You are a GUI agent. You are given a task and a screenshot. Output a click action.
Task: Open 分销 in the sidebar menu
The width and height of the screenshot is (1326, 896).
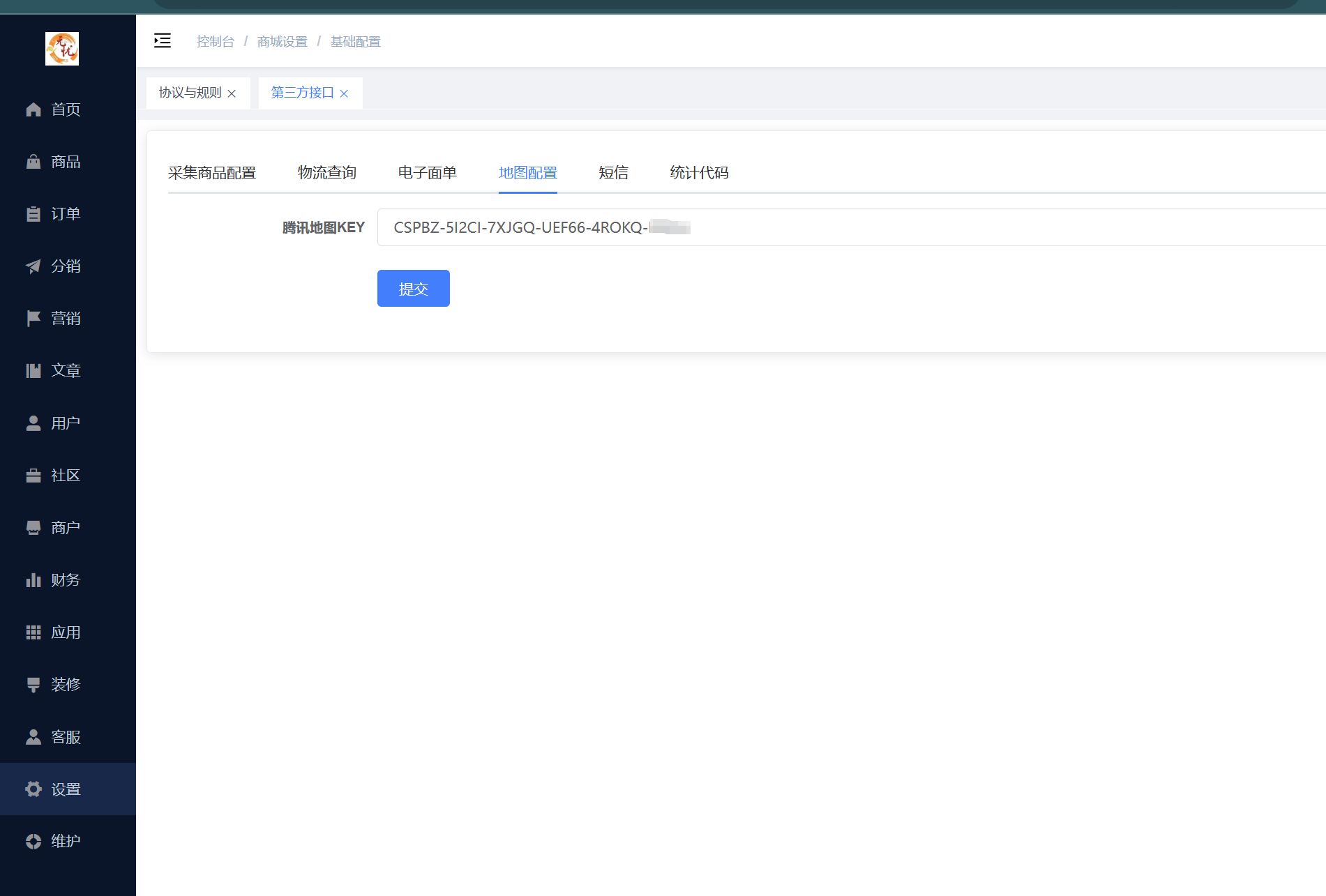point(68,266)
